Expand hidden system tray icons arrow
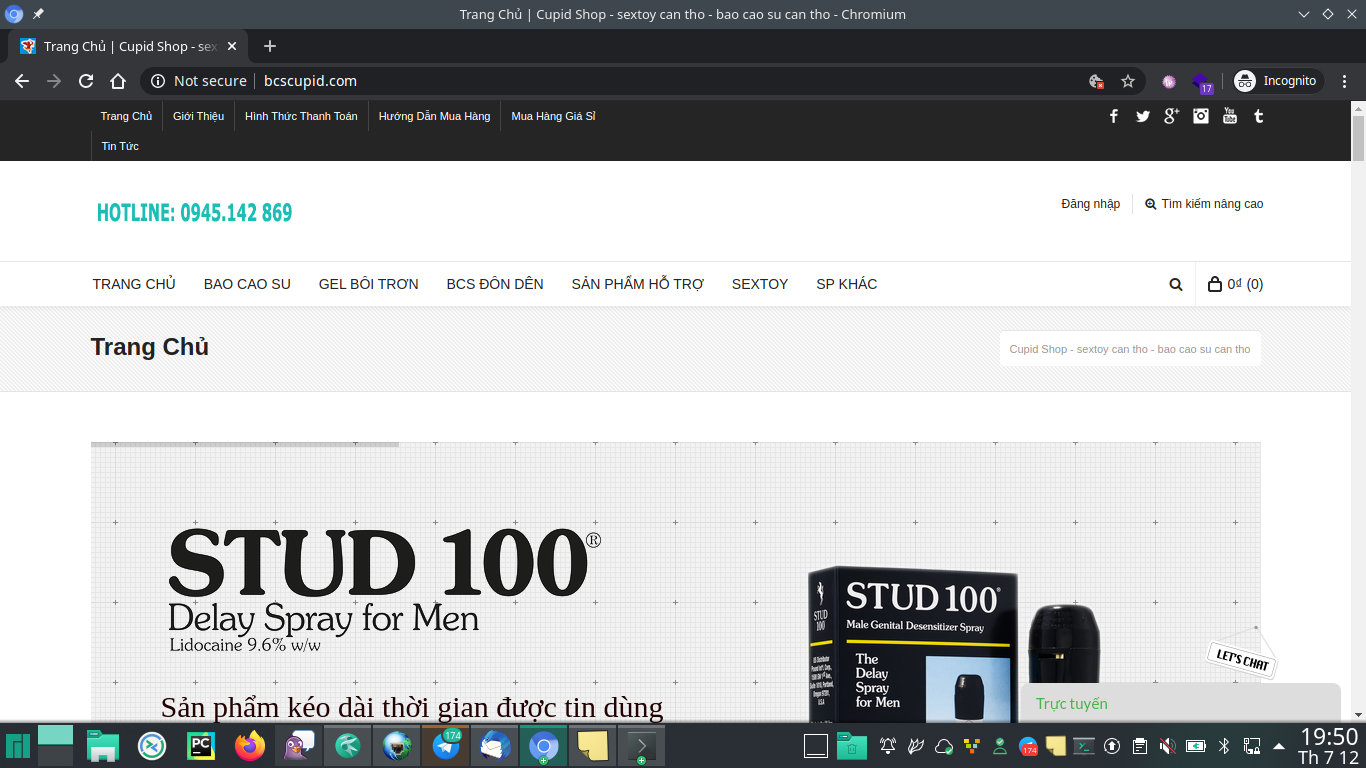 (x=1279, y=747)
